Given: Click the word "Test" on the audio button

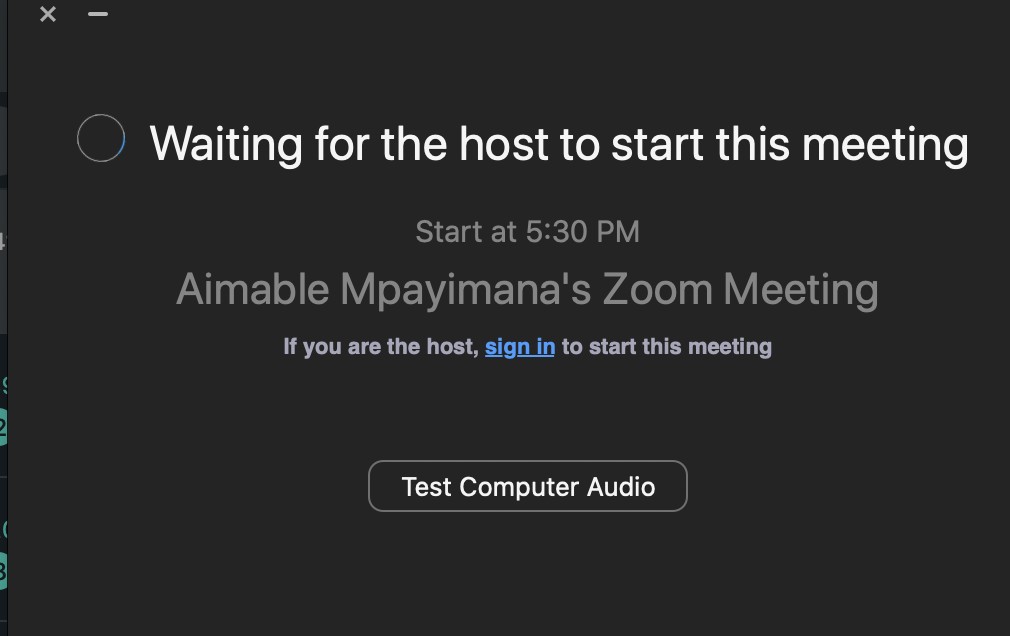Looking at the screenshot, I should coord(427,487).
